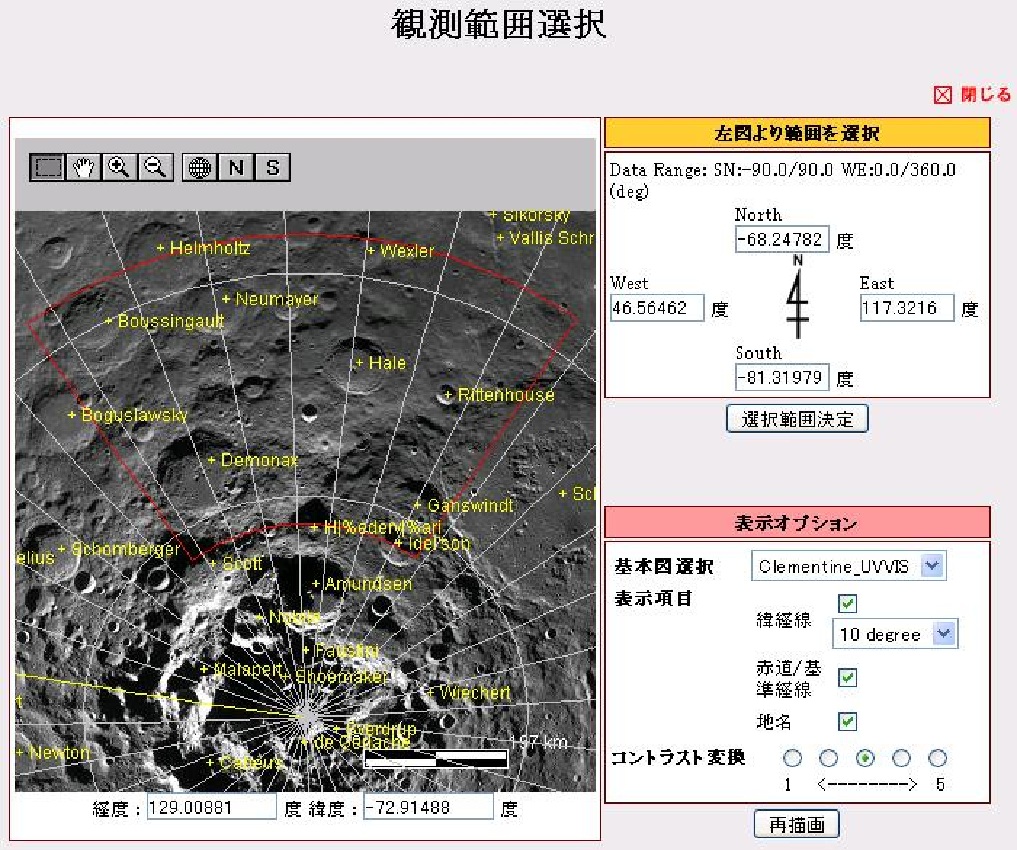Select the first contrast level radio button

pyautogui.click(x=792, y=757)
